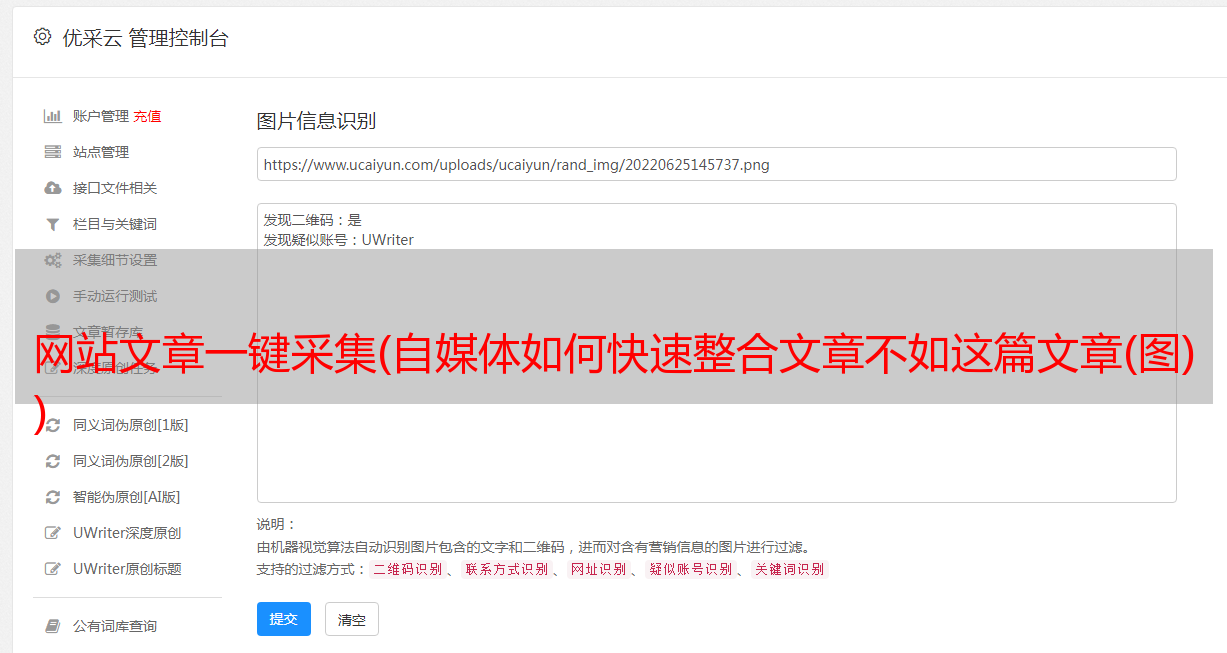Screen dimensions: 1227x653
Task: Open UWriter深度原创 menu item
Action: pyautogui.click(x=127, y=533)
